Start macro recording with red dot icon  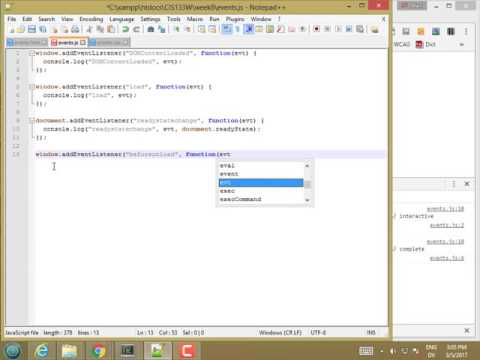316,30
